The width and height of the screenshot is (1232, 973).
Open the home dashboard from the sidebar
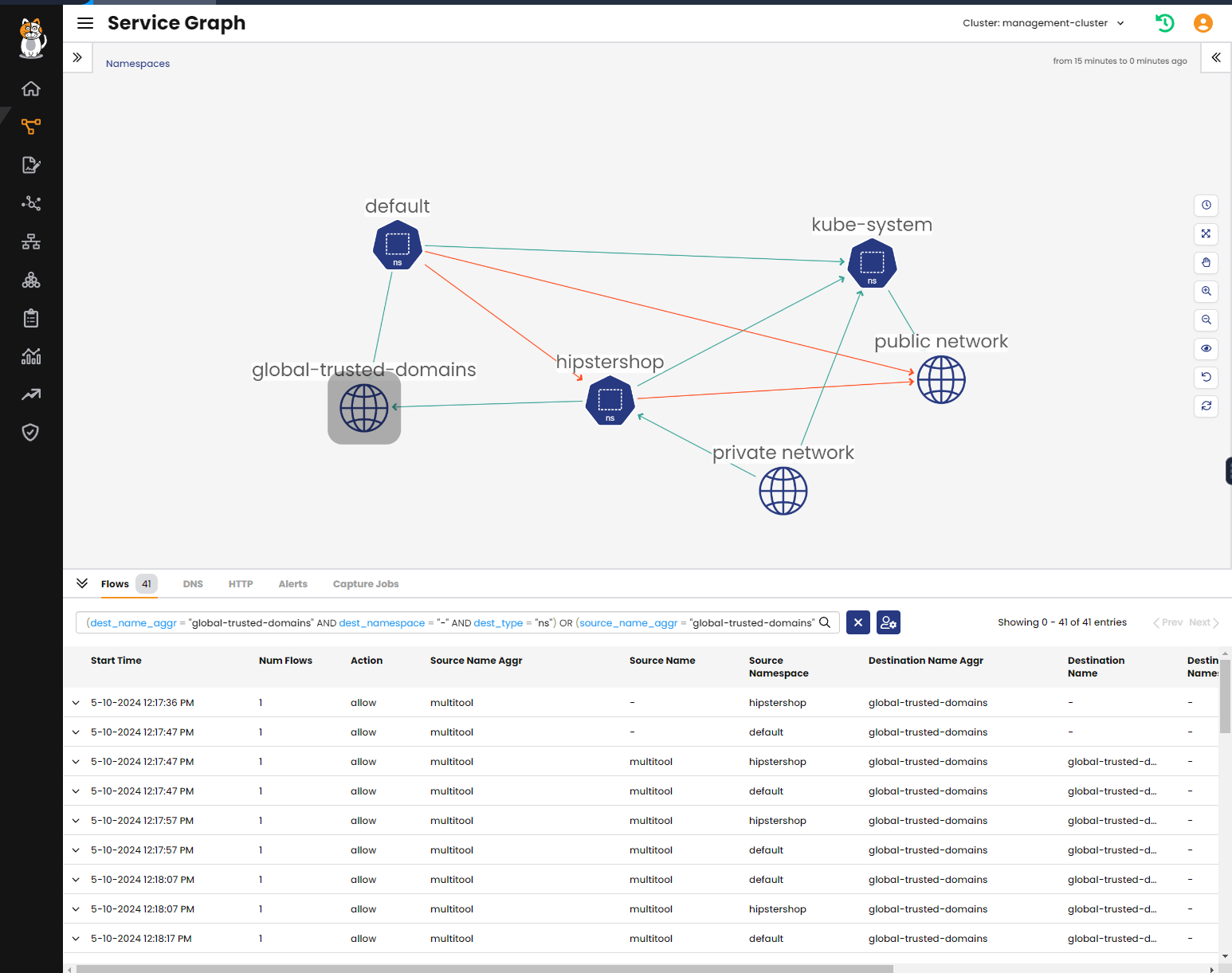[x=30, y=88]
